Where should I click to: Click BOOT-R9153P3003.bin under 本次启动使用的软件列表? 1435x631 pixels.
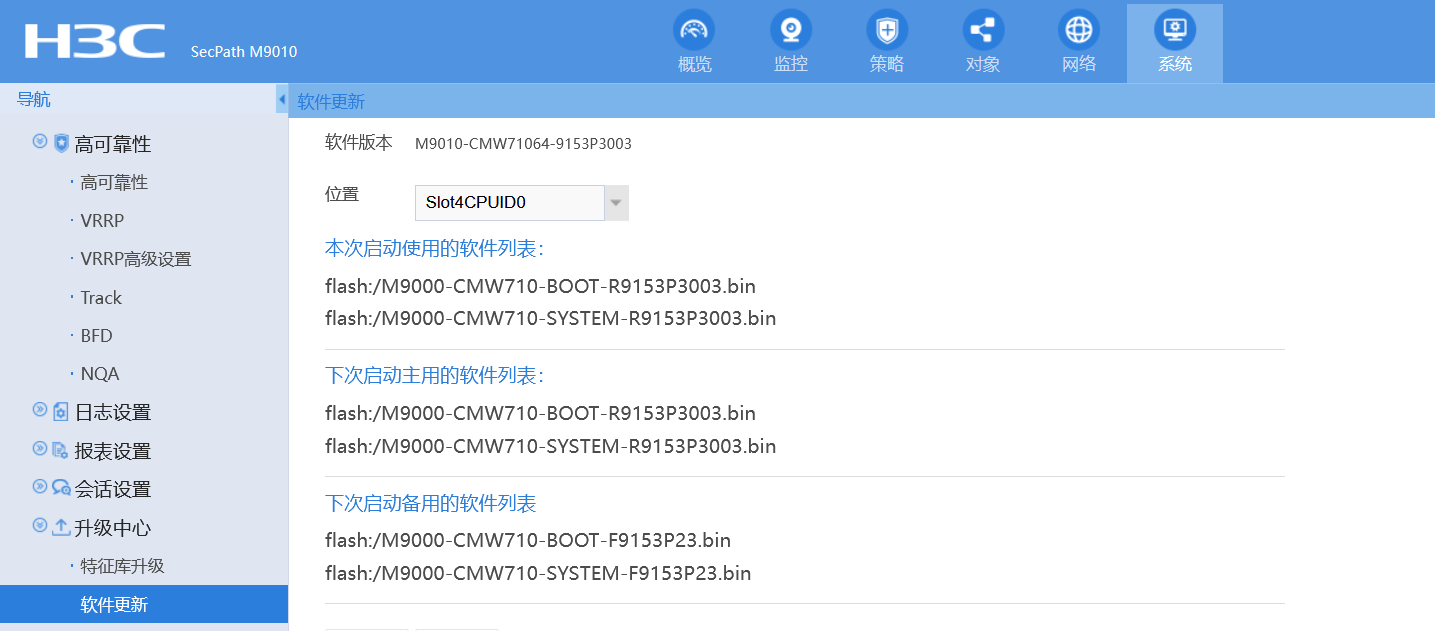point(540,287)
